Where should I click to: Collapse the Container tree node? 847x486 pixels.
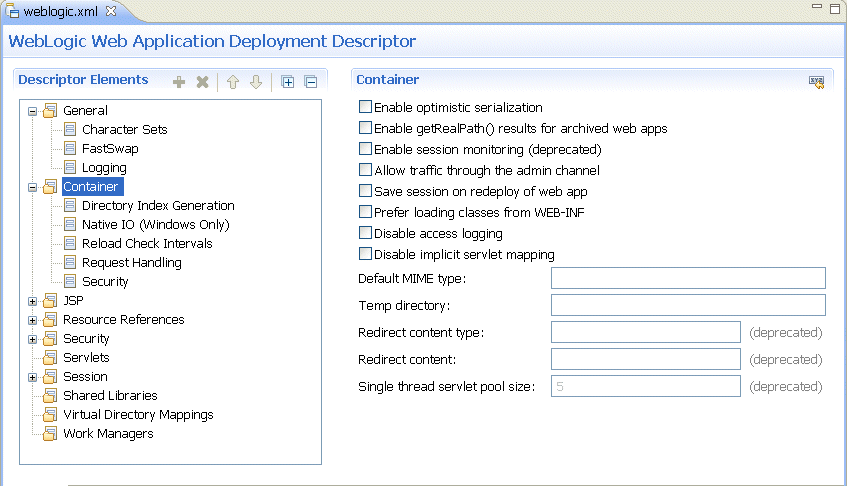pos(32,188)
